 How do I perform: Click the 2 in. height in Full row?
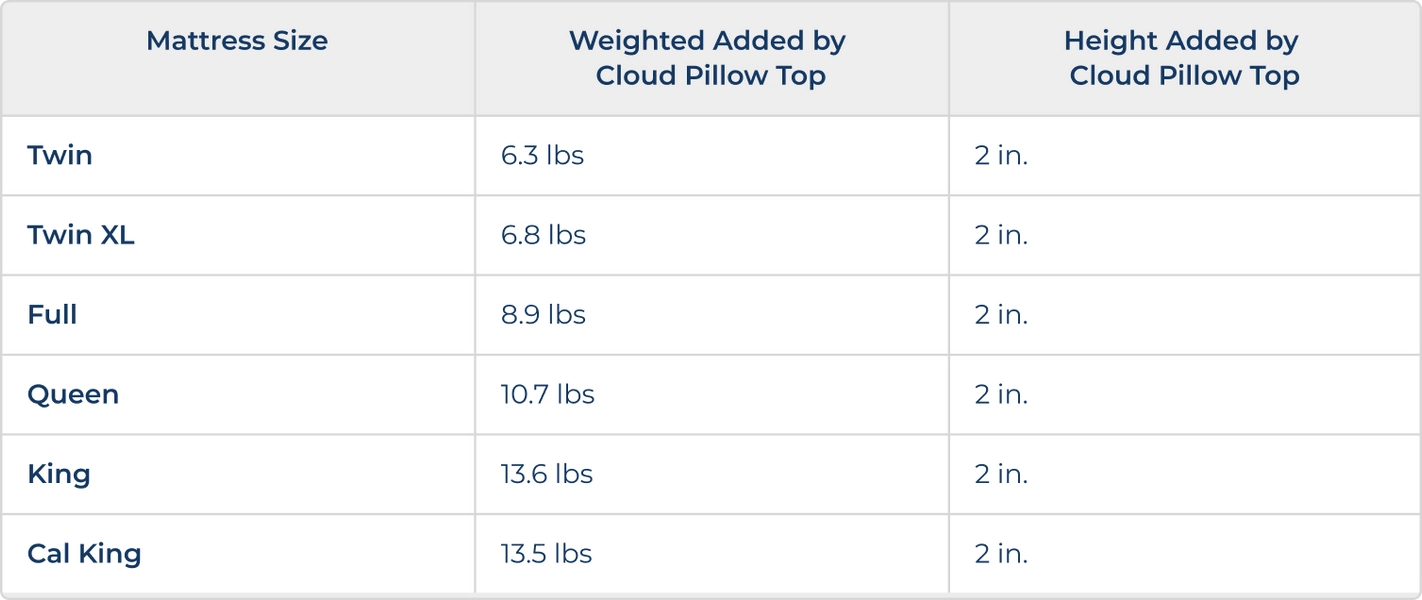click(x=1001, y=314)
